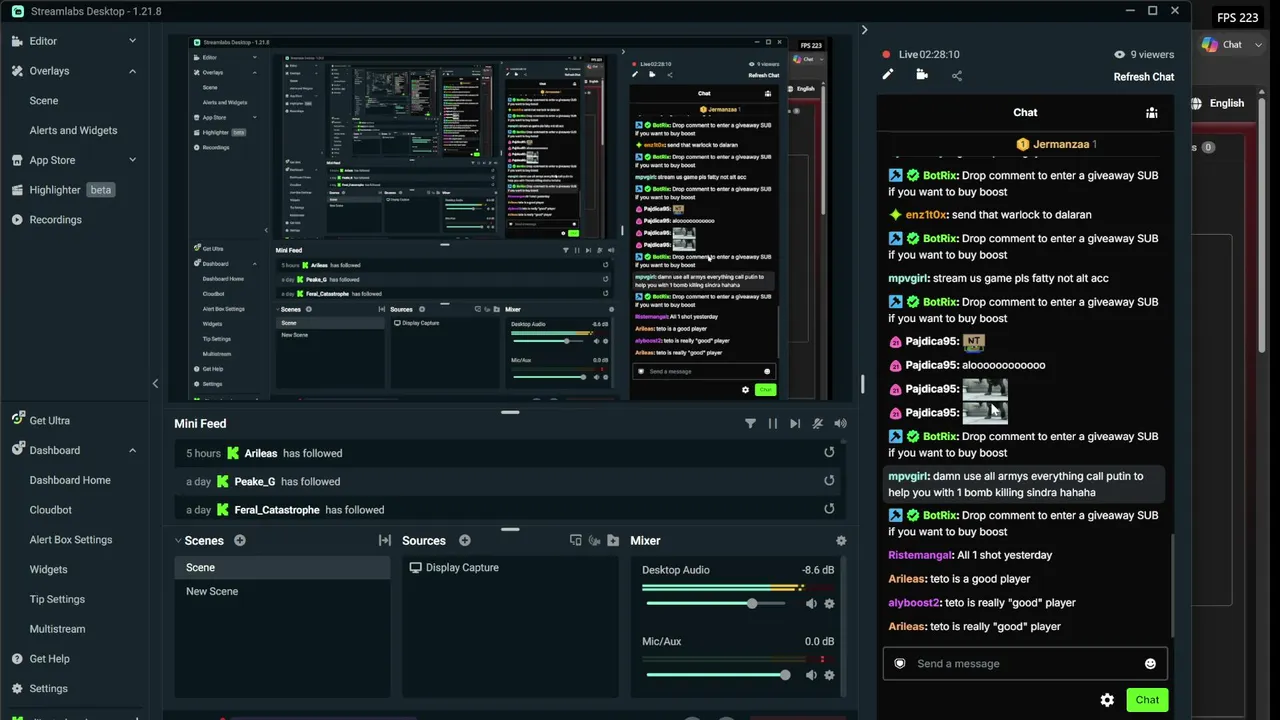Click the English language selector in background window
Viewport: 1280px width, 720px height.
1219,103
